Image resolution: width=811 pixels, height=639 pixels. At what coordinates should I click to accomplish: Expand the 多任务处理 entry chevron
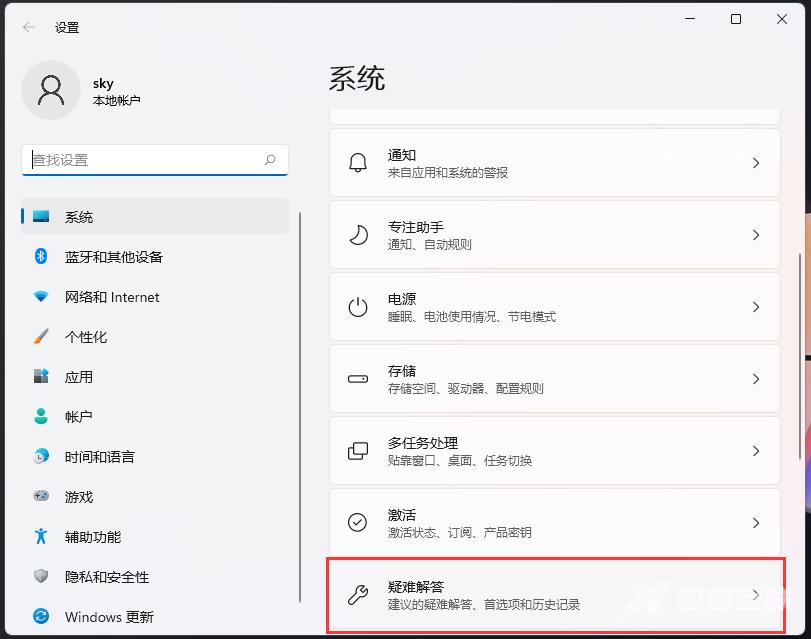click(x=757, y=451)
